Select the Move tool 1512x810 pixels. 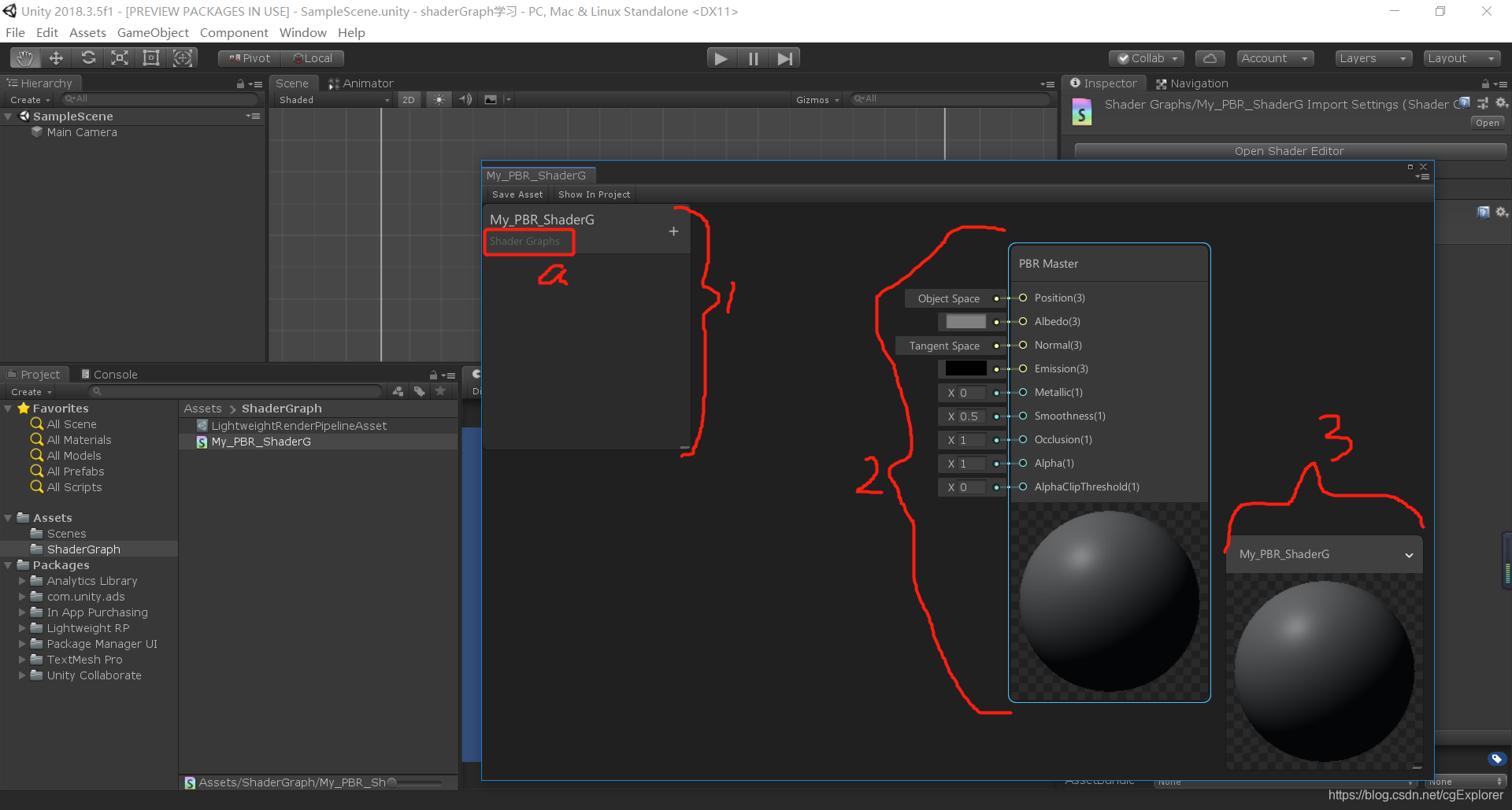click(56, 57)
